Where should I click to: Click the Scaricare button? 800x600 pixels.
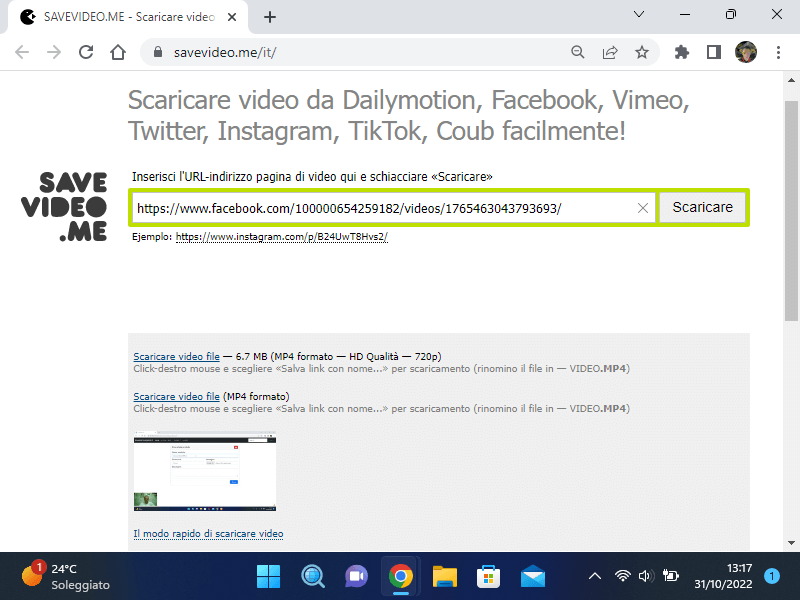click(703, 207)
